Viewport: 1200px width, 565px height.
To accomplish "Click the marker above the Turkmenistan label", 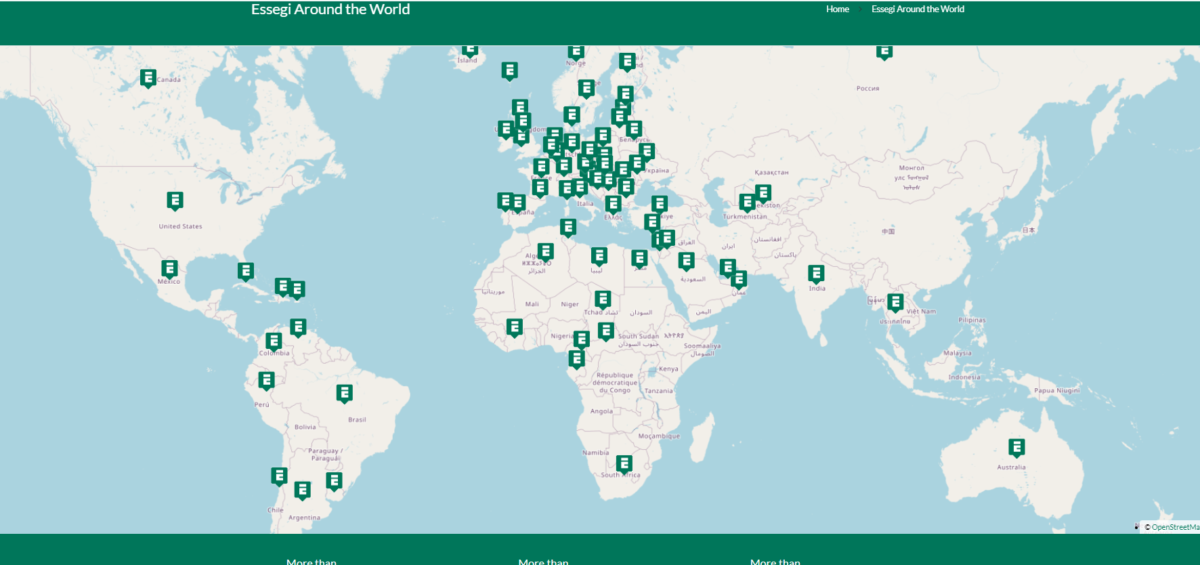I will (747, 203).
